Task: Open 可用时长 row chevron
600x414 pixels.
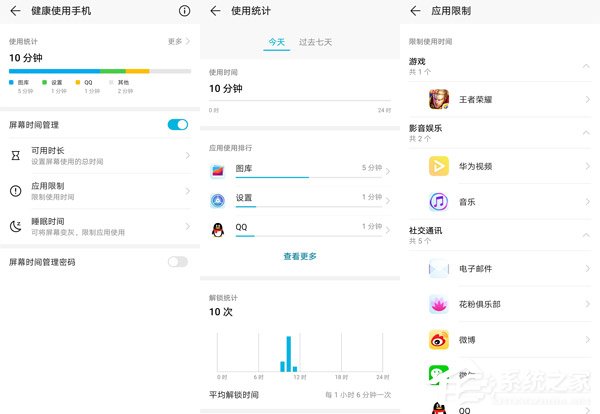Action: click(188, 155)
